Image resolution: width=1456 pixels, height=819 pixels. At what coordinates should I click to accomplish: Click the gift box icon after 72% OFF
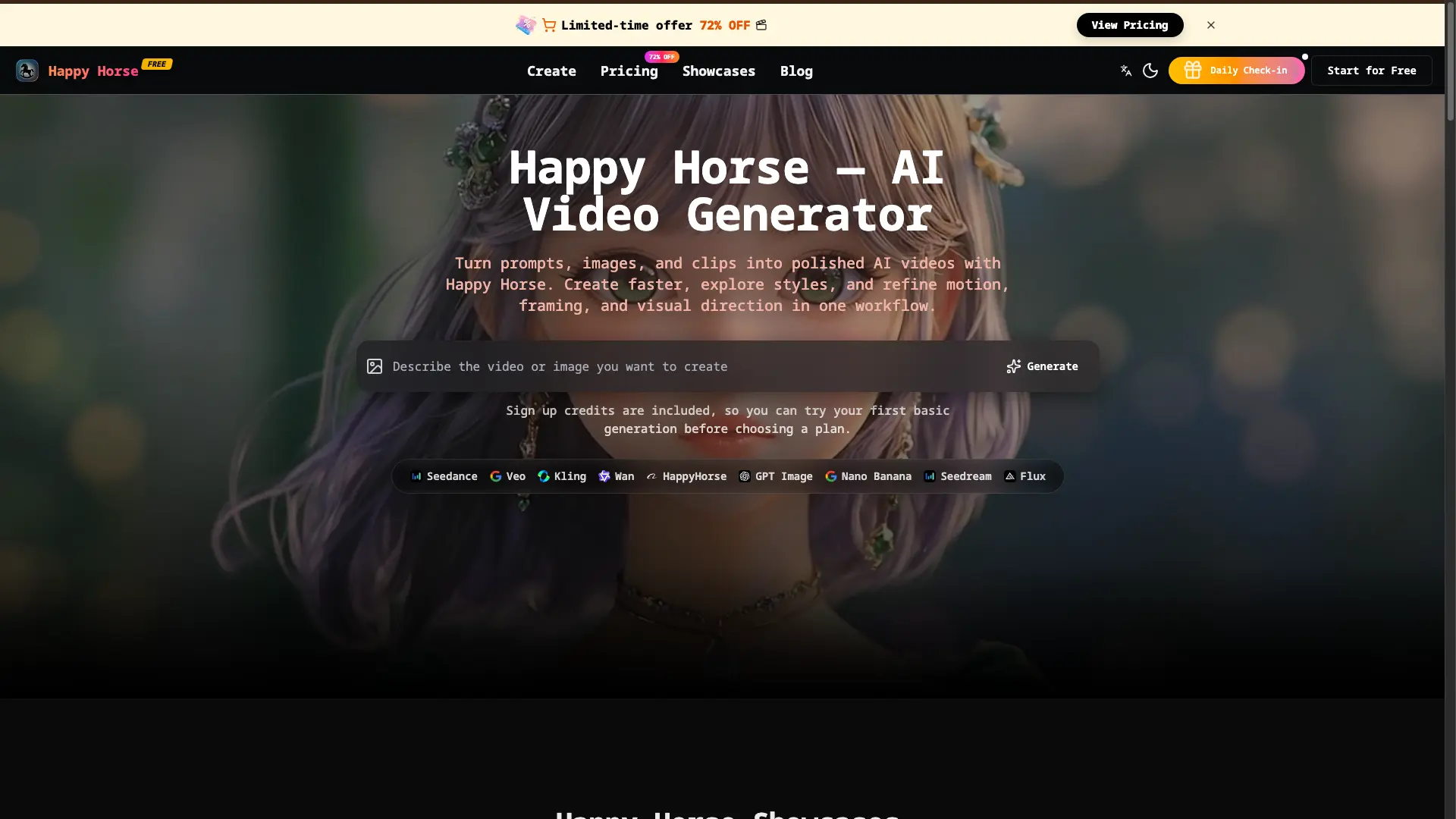point(761,25)
